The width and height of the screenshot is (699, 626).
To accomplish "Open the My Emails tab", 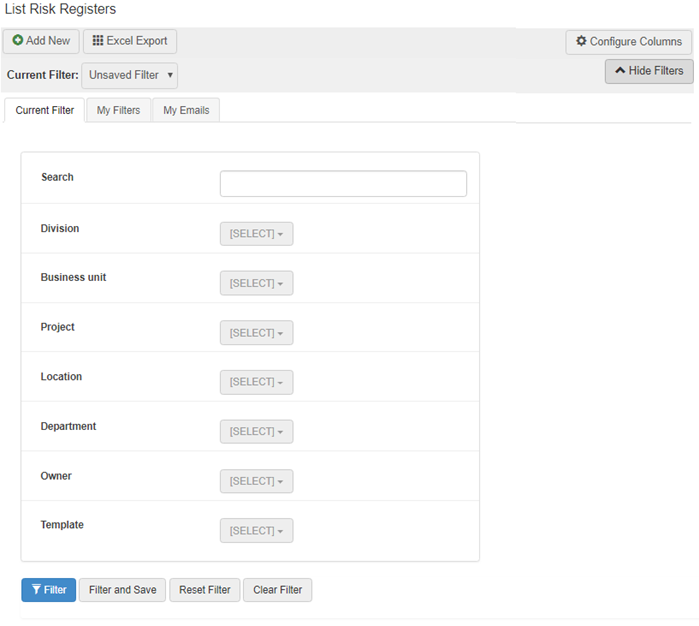I will tap(186, 110).
